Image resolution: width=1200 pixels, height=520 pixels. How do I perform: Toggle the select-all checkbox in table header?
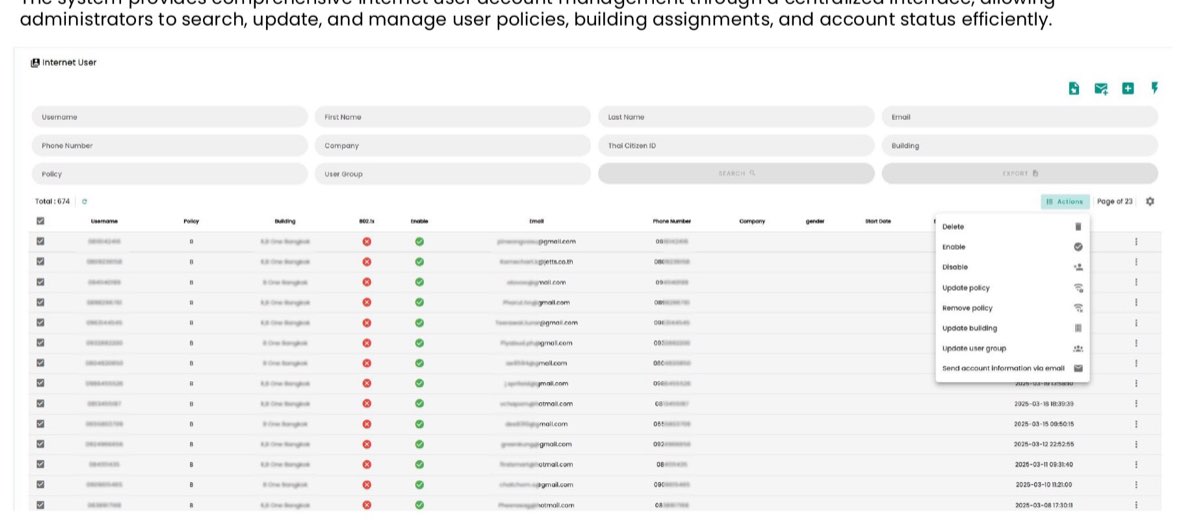(40, 221)
